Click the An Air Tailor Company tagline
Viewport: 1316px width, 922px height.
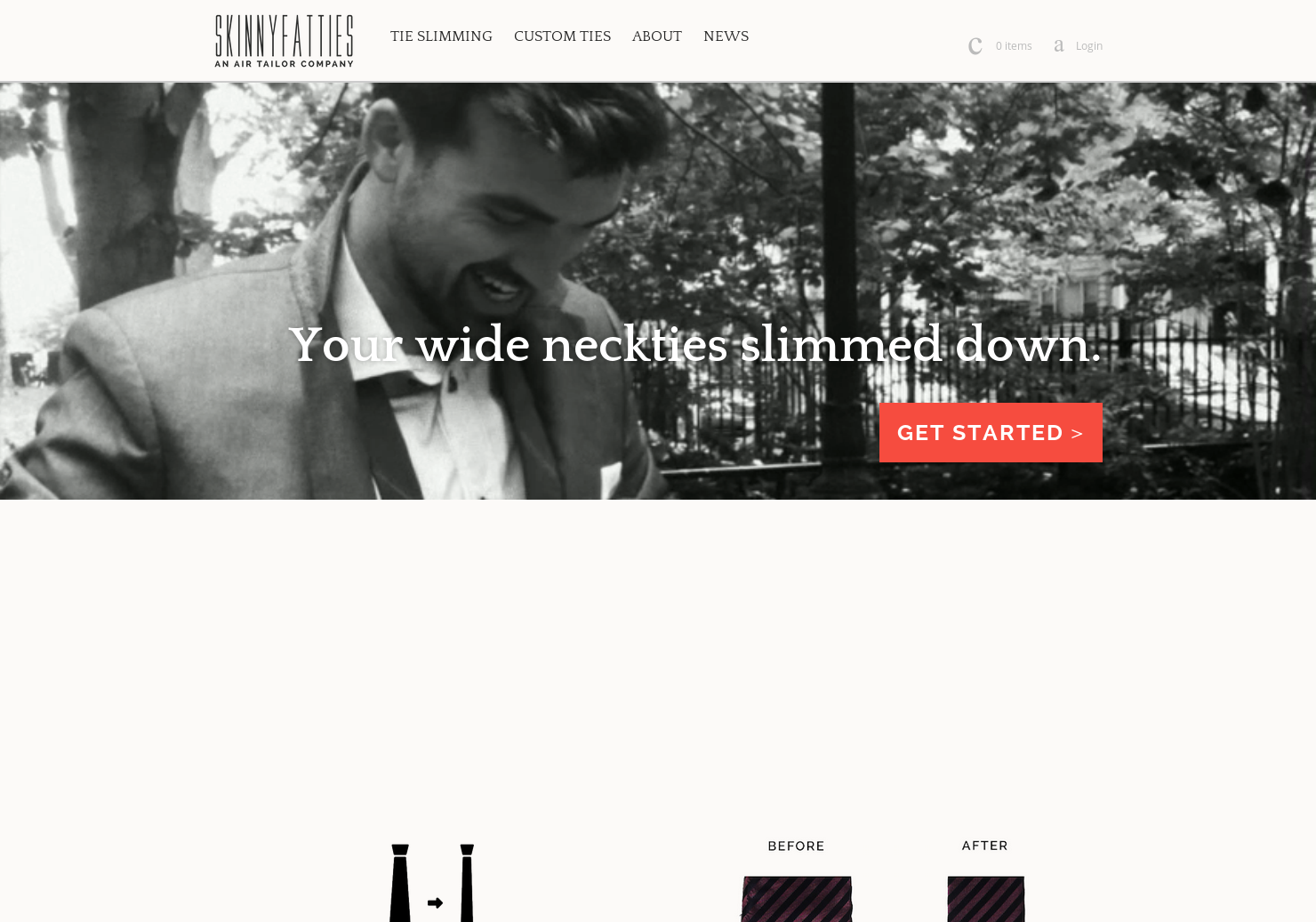click(284, 64)
